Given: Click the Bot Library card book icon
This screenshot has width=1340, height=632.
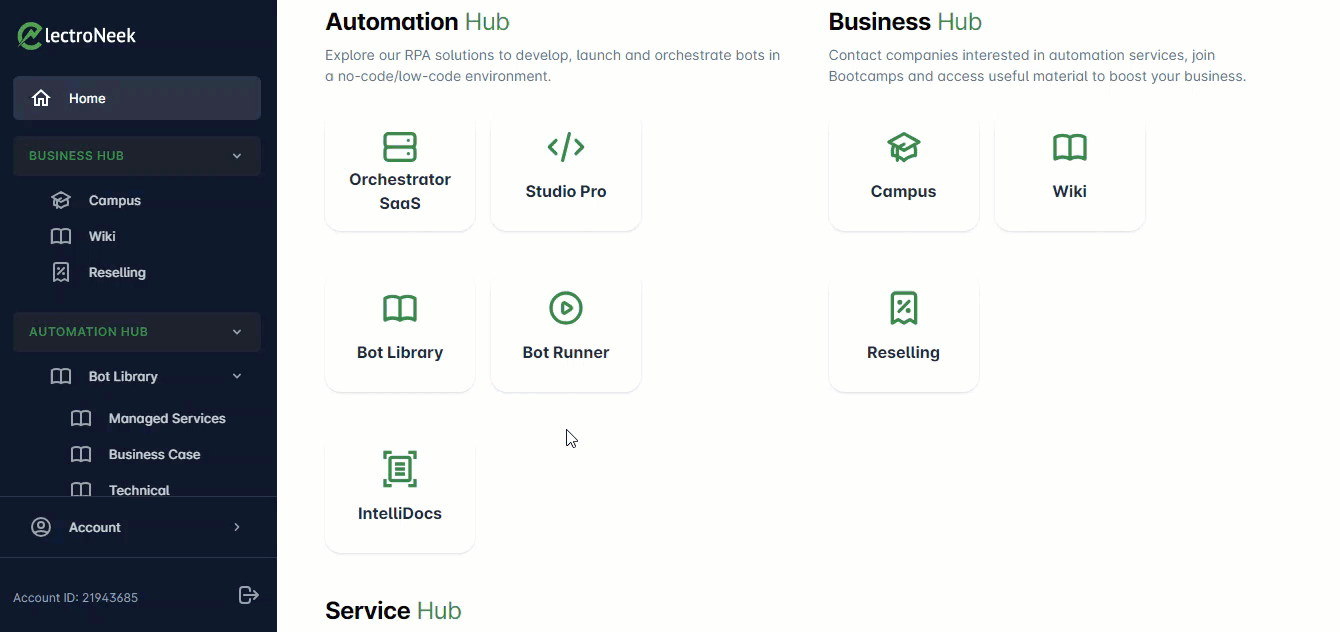Looking at the screenshot, I should (x=400, y=308).
